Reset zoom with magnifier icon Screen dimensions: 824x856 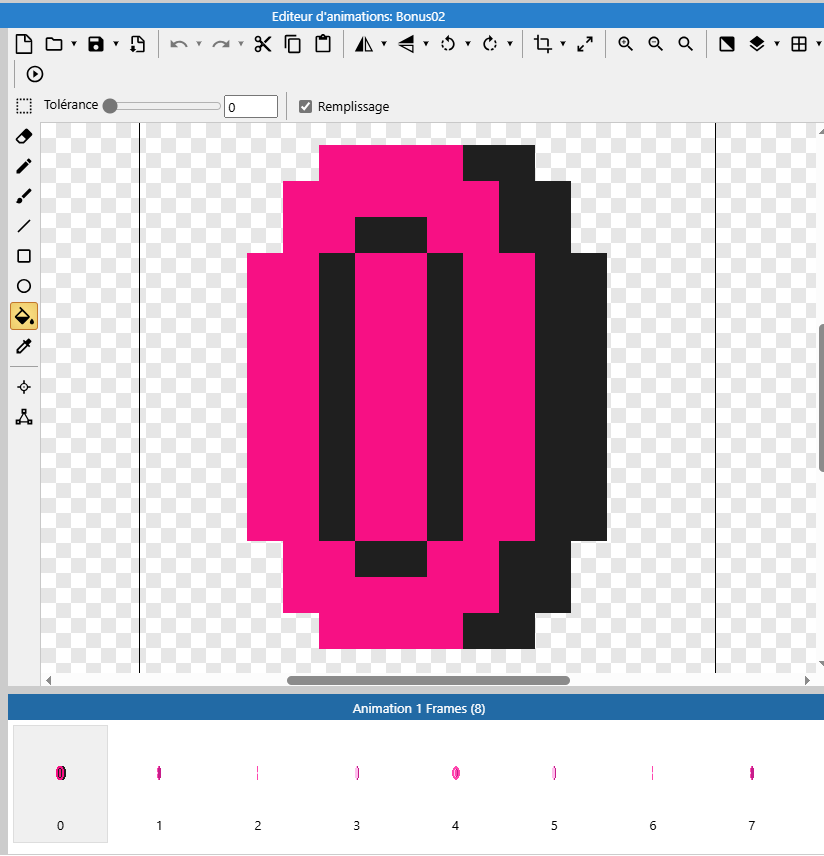coord(685,44)
